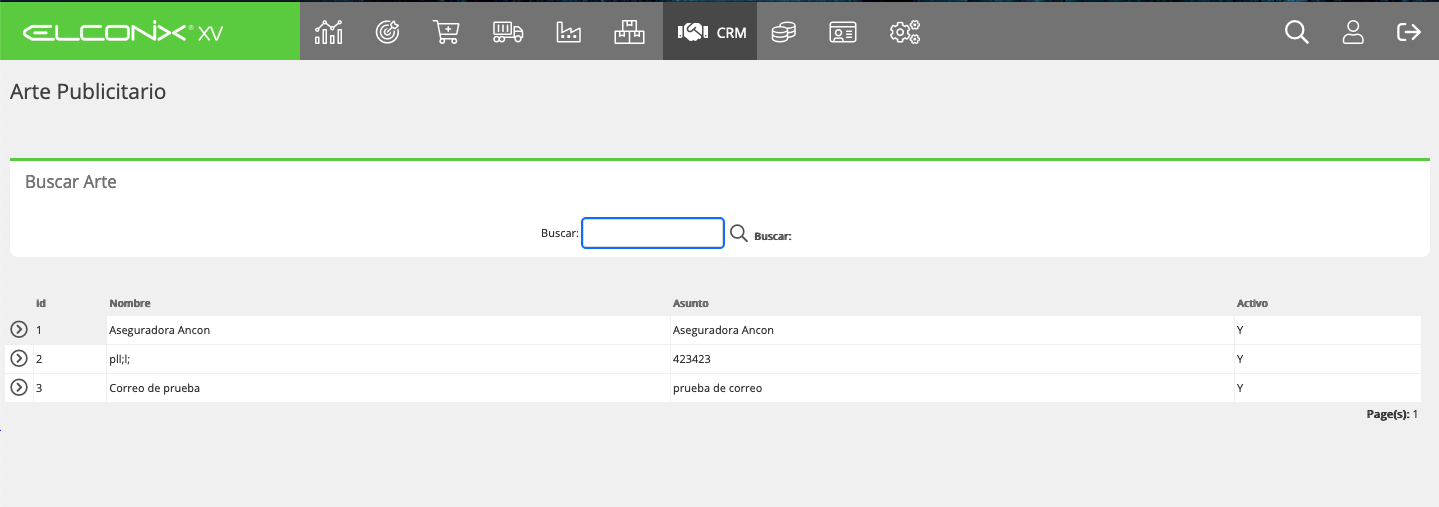
Task: Open the ID card module icon
Action: tap(843, 32)
